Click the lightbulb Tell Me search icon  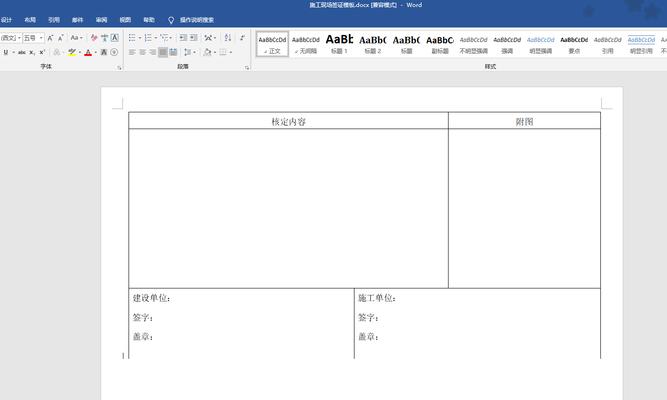click(171, 19)
